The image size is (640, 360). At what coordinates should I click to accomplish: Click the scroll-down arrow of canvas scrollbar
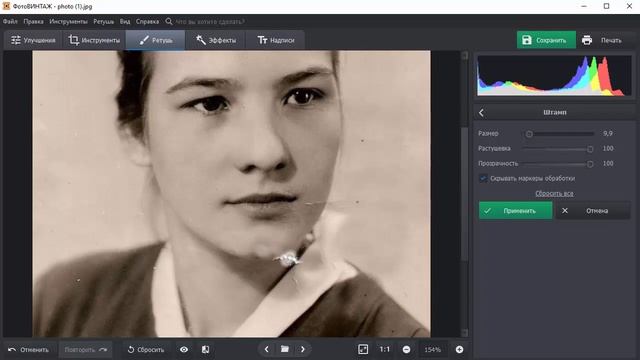click(x=464, y=333)
